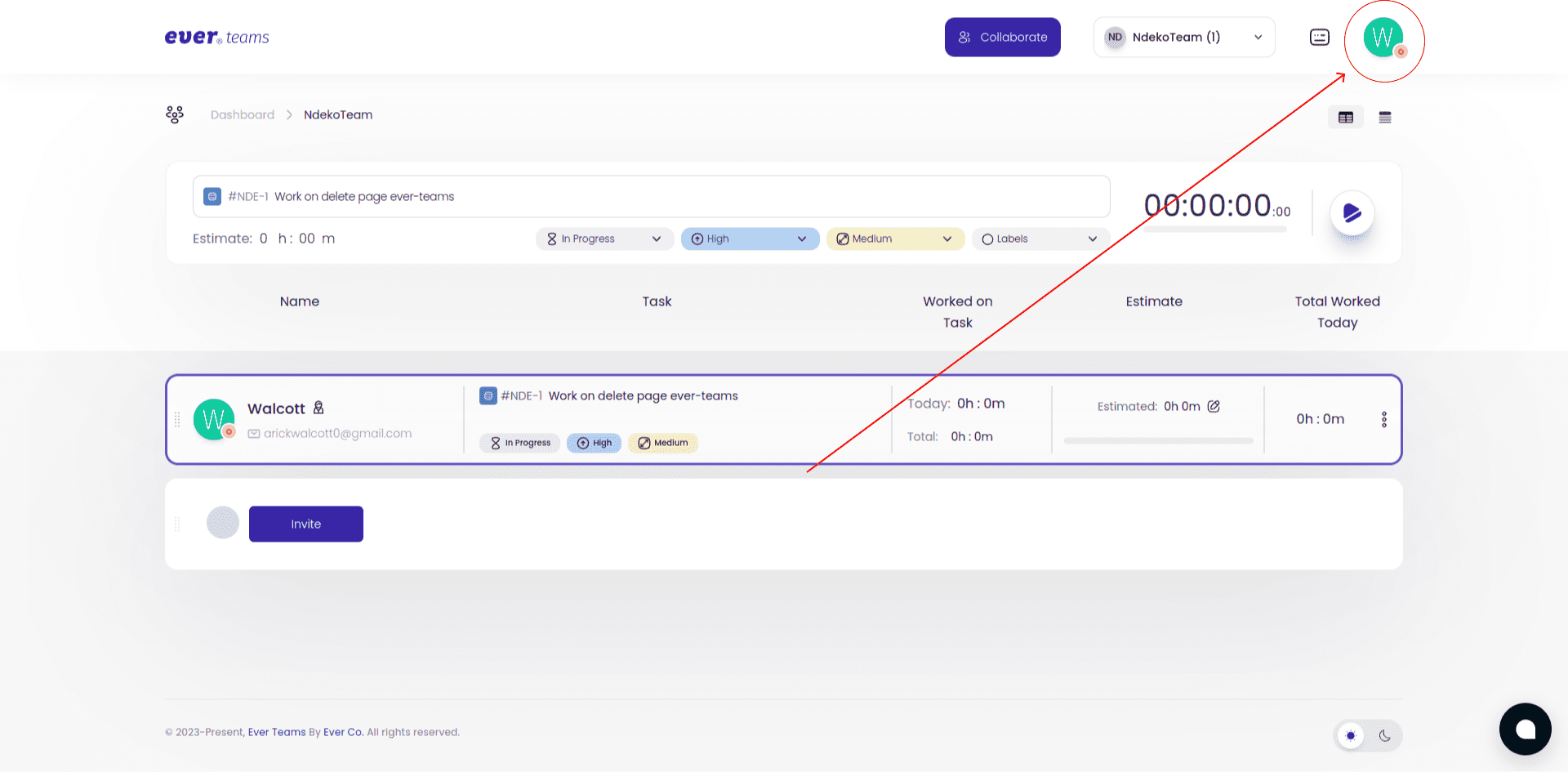1568x772 pixels.
Task: Open the edit estimate pencil icon
Action: 1214,406
